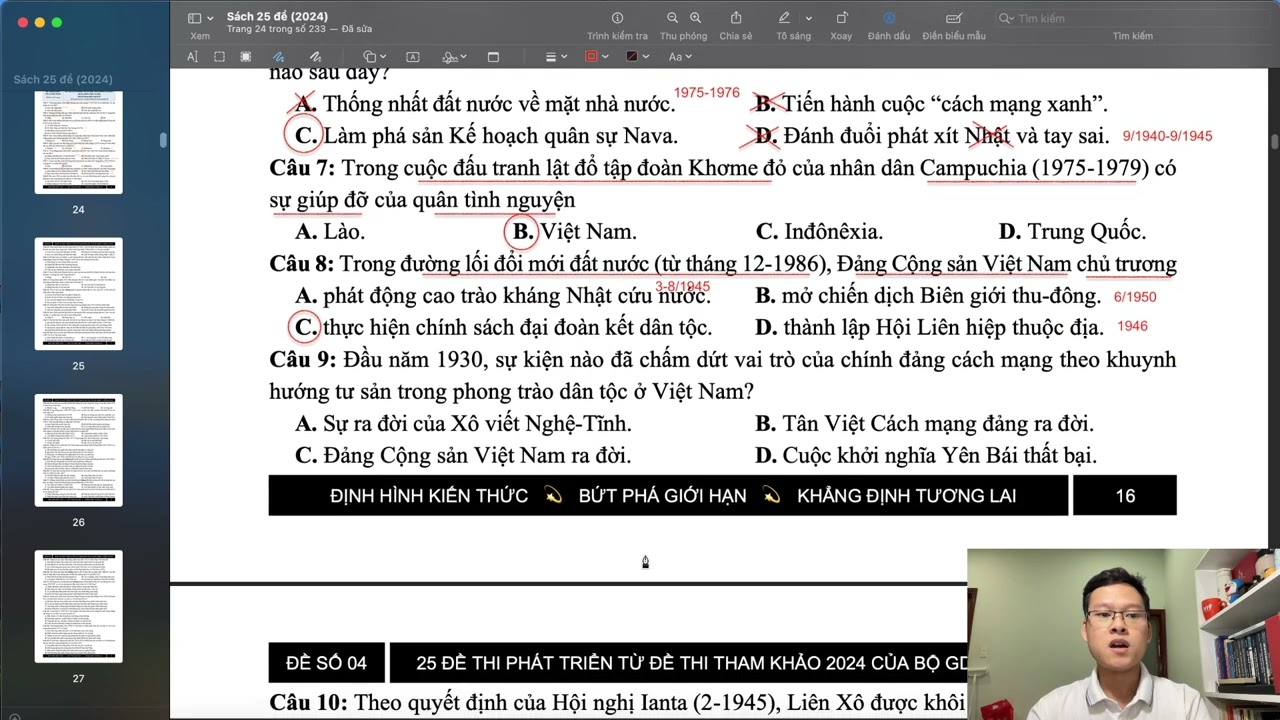Select the Sketch pen tool
This screenshot has width=1280, height=720.
pyautogui.click(x=279, y=57)
